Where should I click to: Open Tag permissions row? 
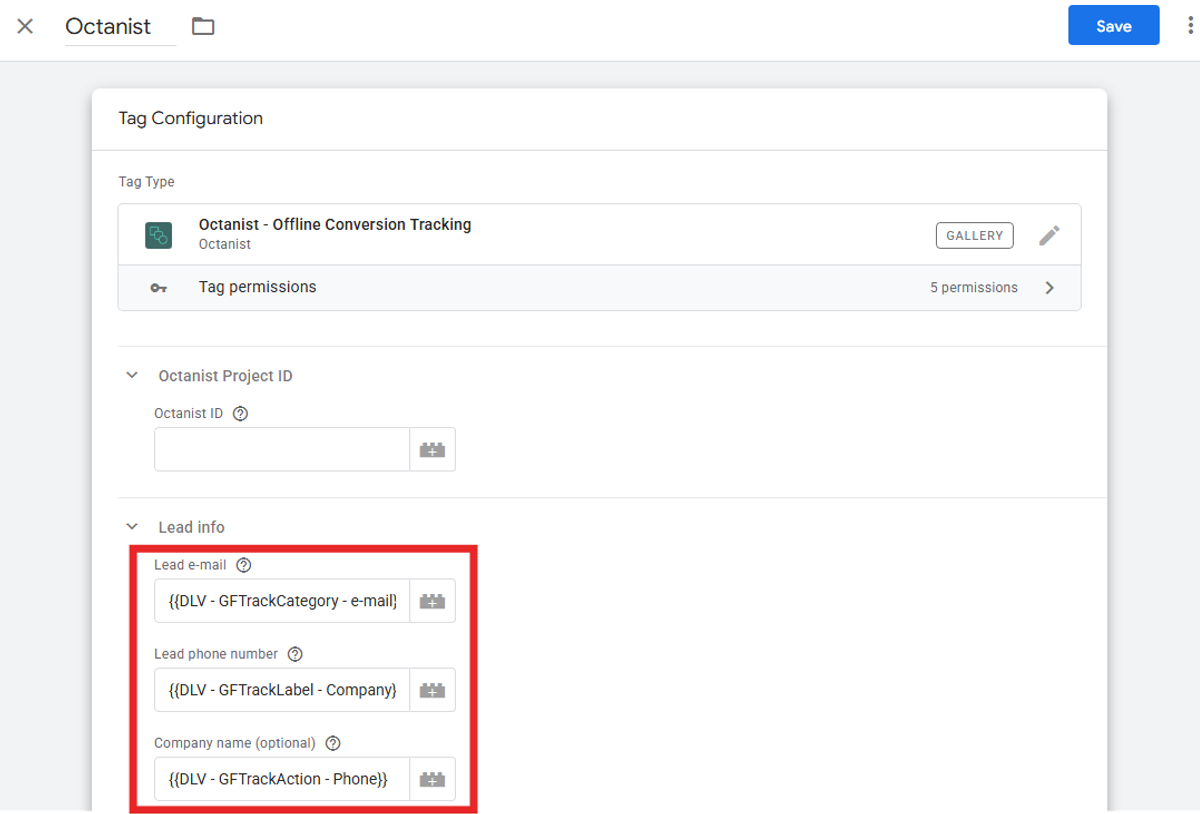599,287
